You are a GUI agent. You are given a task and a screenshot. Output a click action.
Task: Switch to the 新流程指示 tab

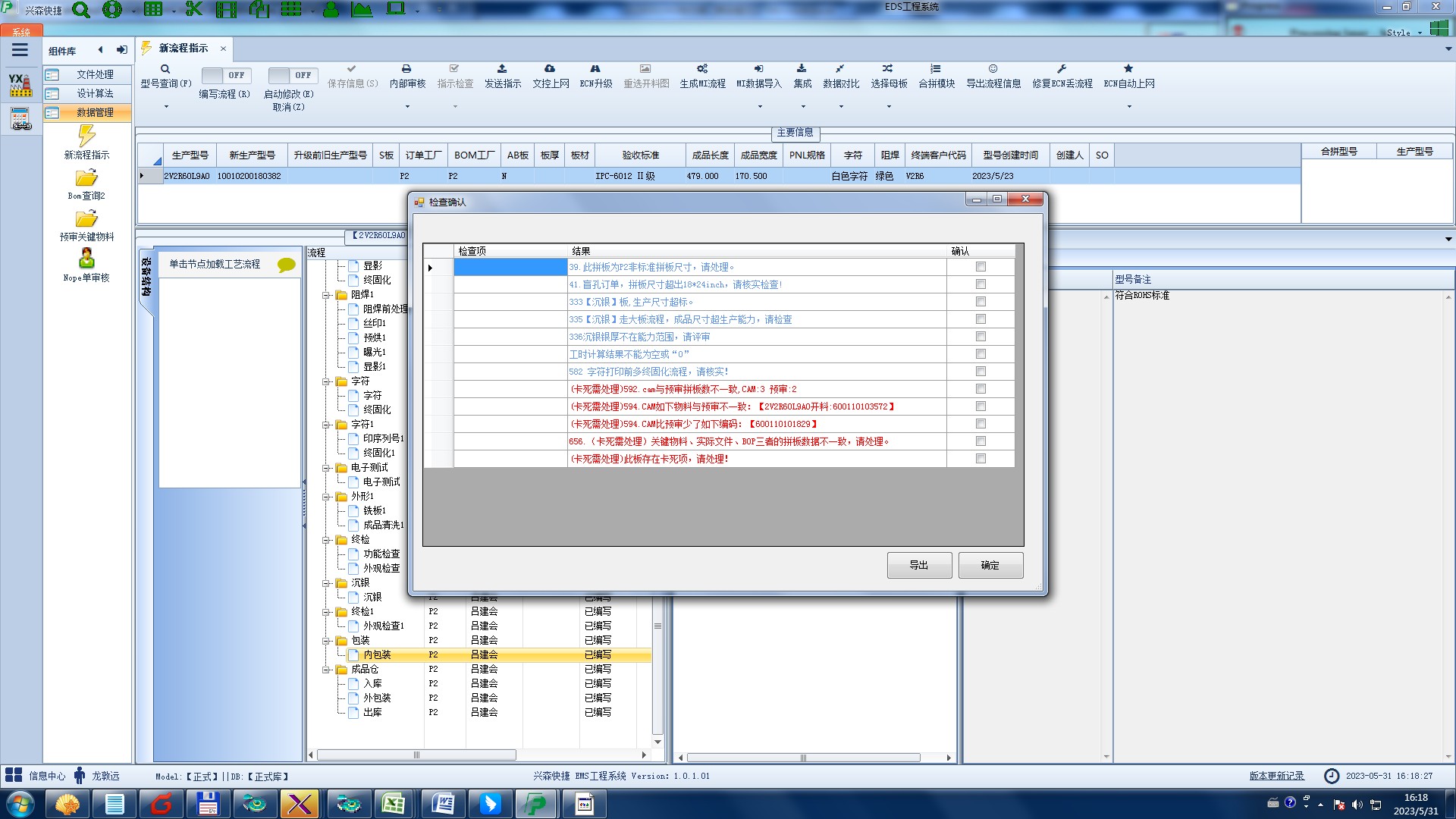click(x=183, y=49)
